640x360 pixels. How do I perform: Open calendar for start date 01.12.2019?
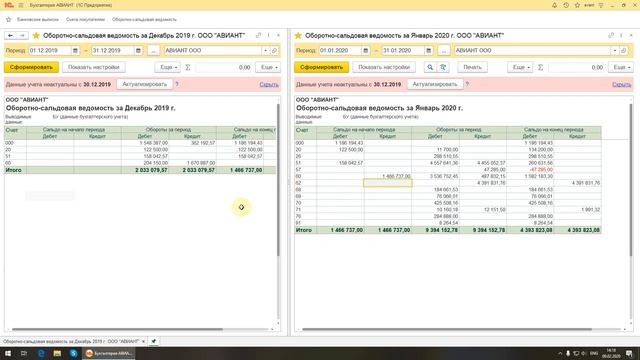[76, 51]
